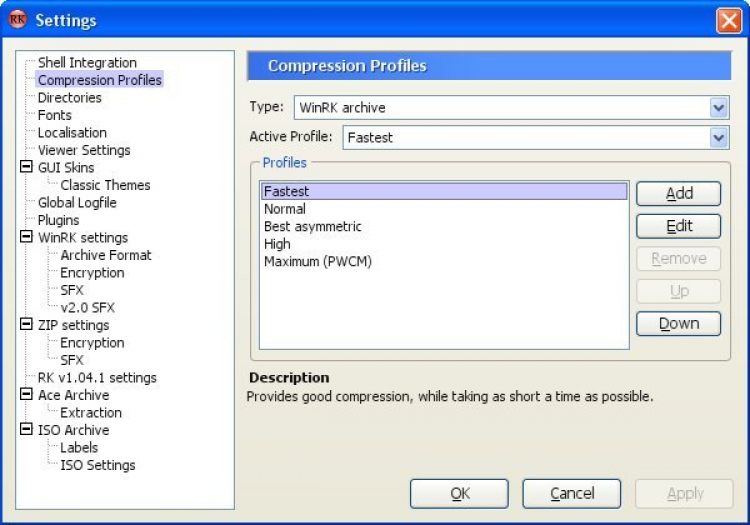Select the GUI Skins tree label
Screen dimensions: 750x525
[66, 167]
